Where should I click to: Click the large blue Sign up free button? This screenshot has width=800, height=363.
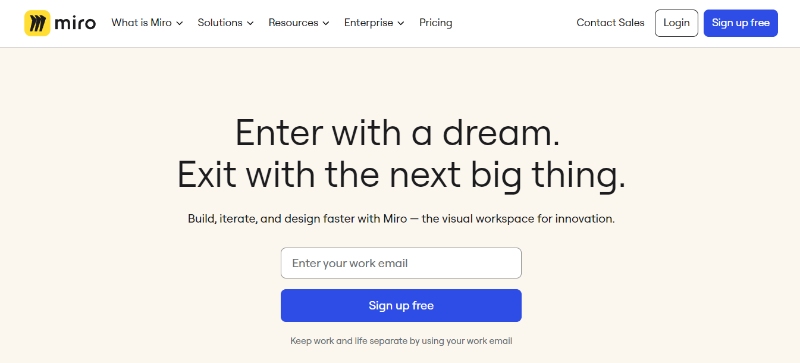point(401,306)
